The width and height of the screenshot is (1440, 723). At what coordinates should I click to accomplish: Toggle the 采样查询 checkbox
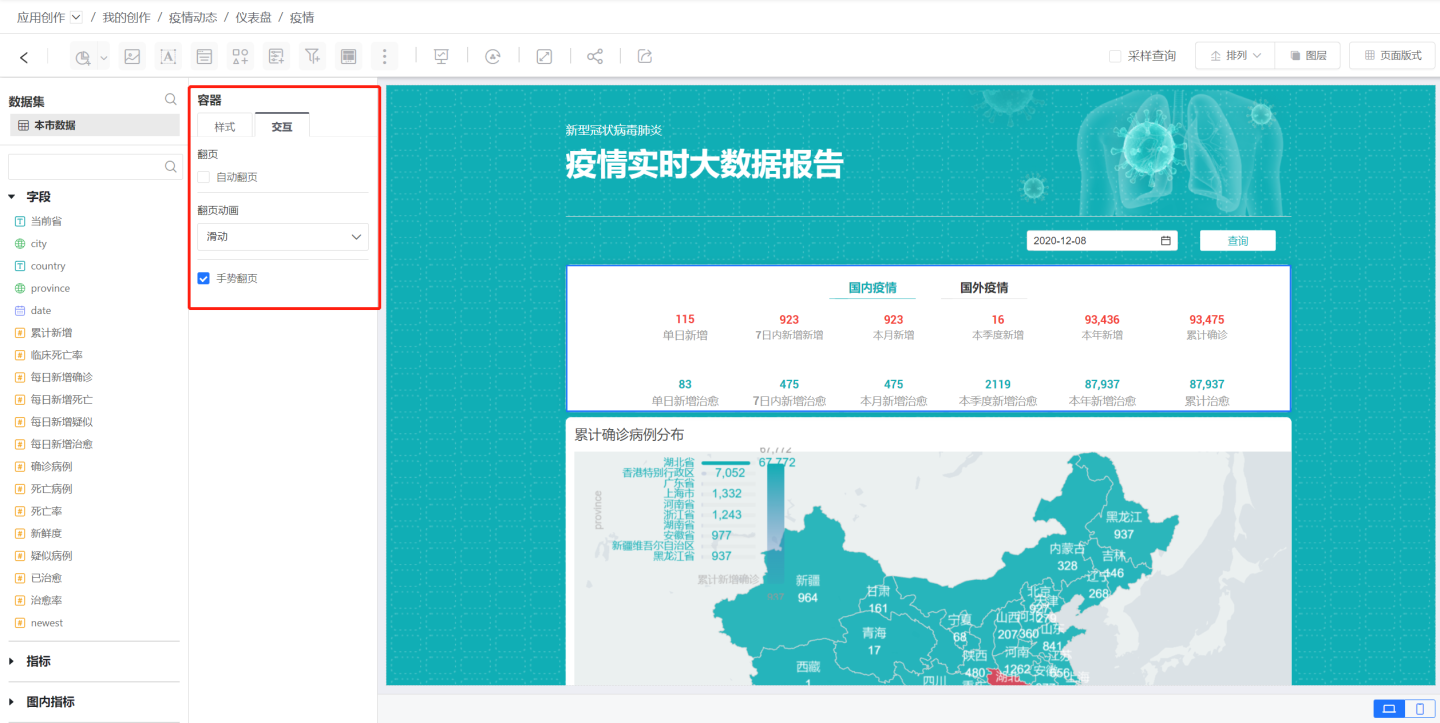pyautogui.click(x=1115, y=56)
